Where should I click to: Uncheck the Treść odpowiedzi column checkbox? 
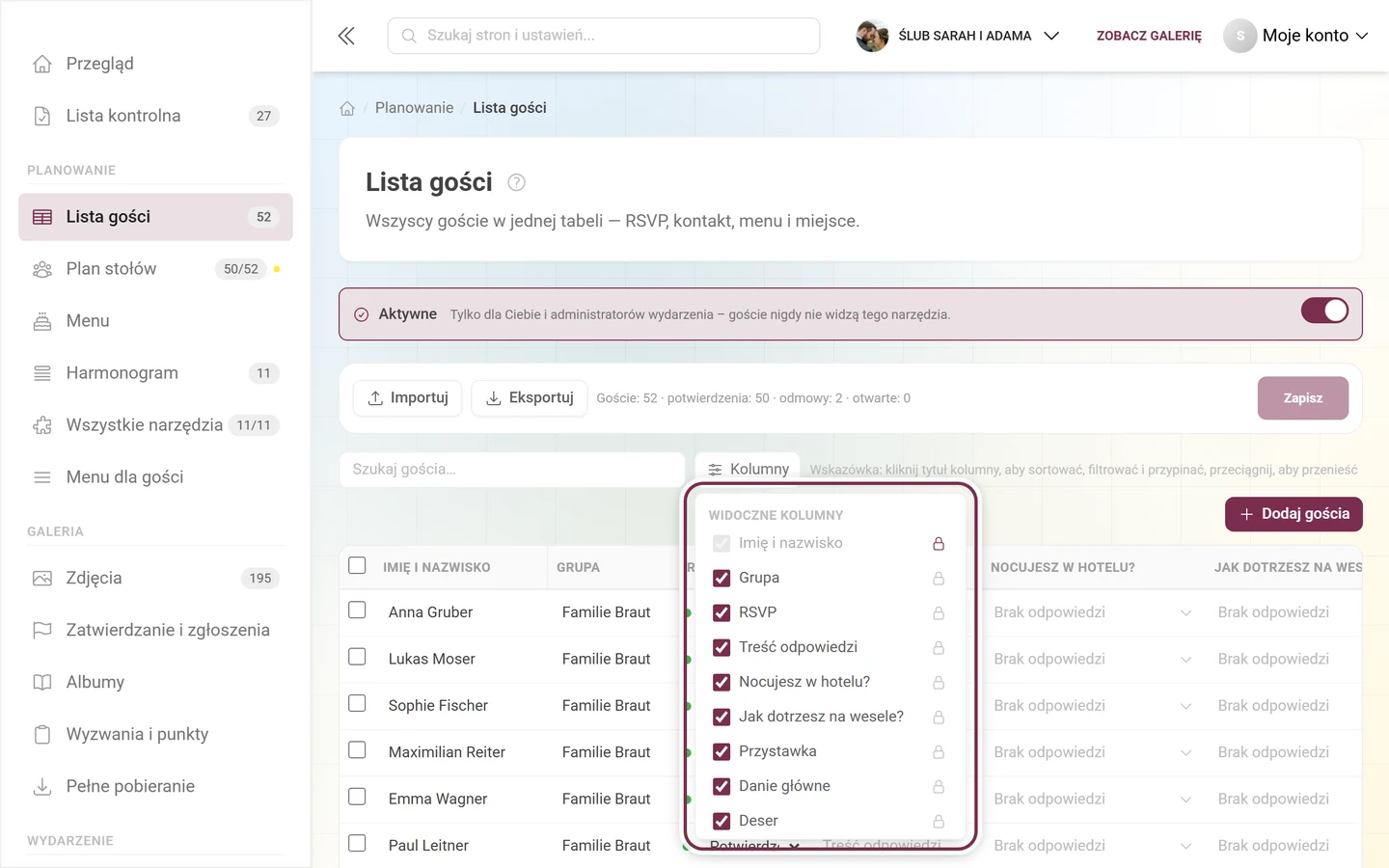pos(722,647)
